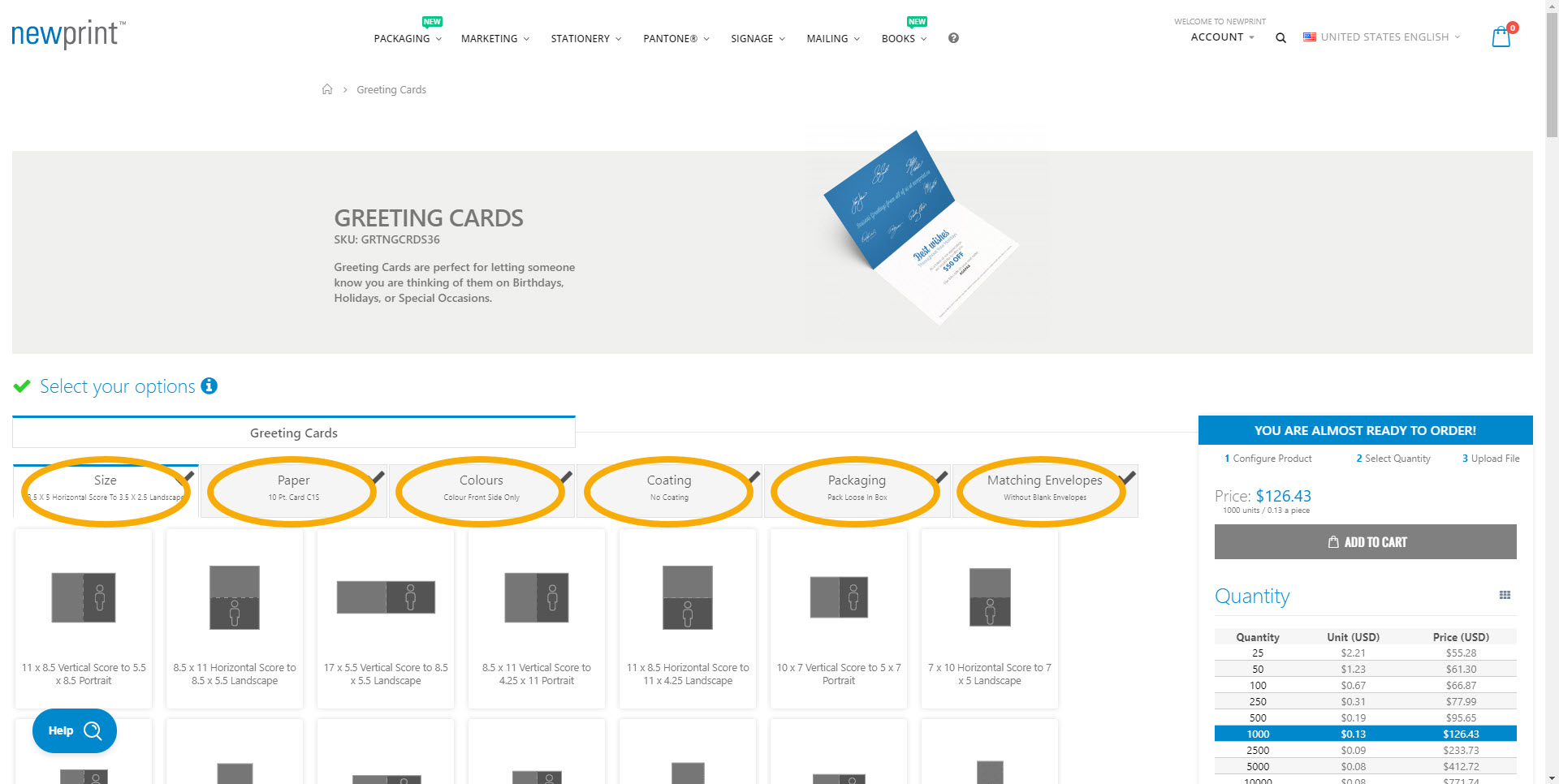Open the Help chat bubble
Image resolution: width=1559 pixels, height=784 pixels.
click(75, 730)
